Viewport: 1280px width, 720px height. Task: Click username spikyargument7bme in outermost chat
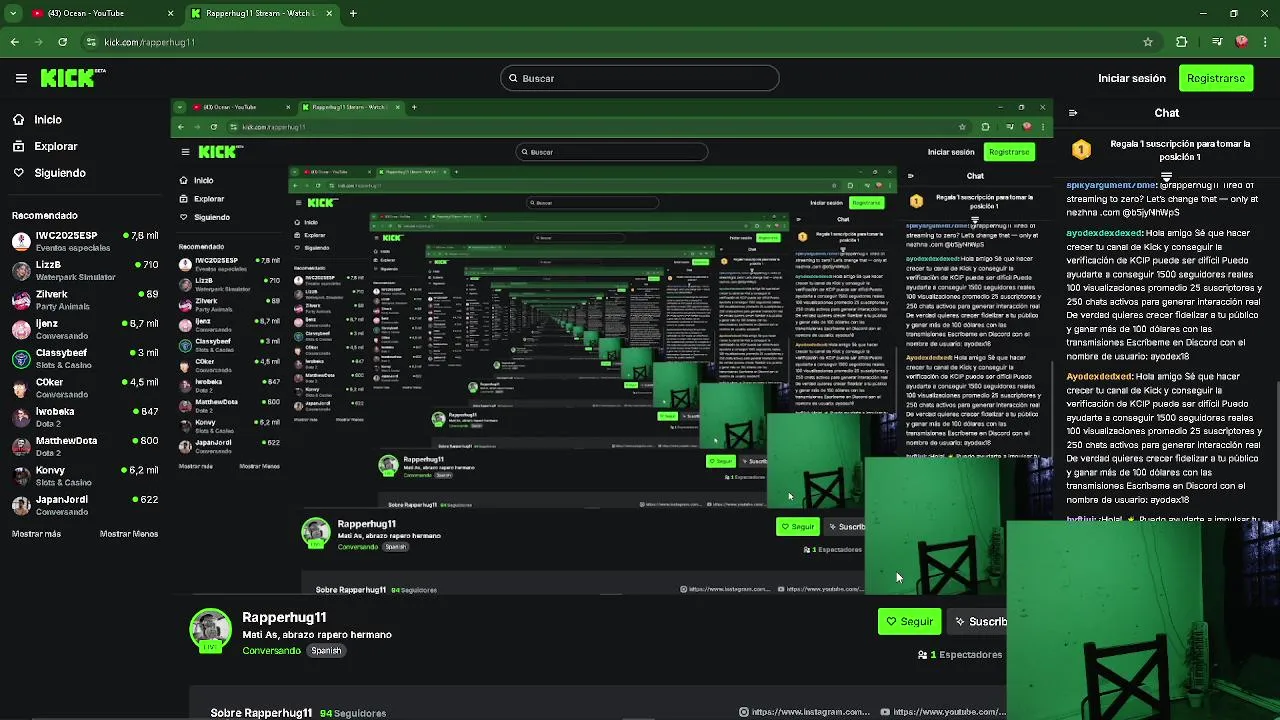1111,186
